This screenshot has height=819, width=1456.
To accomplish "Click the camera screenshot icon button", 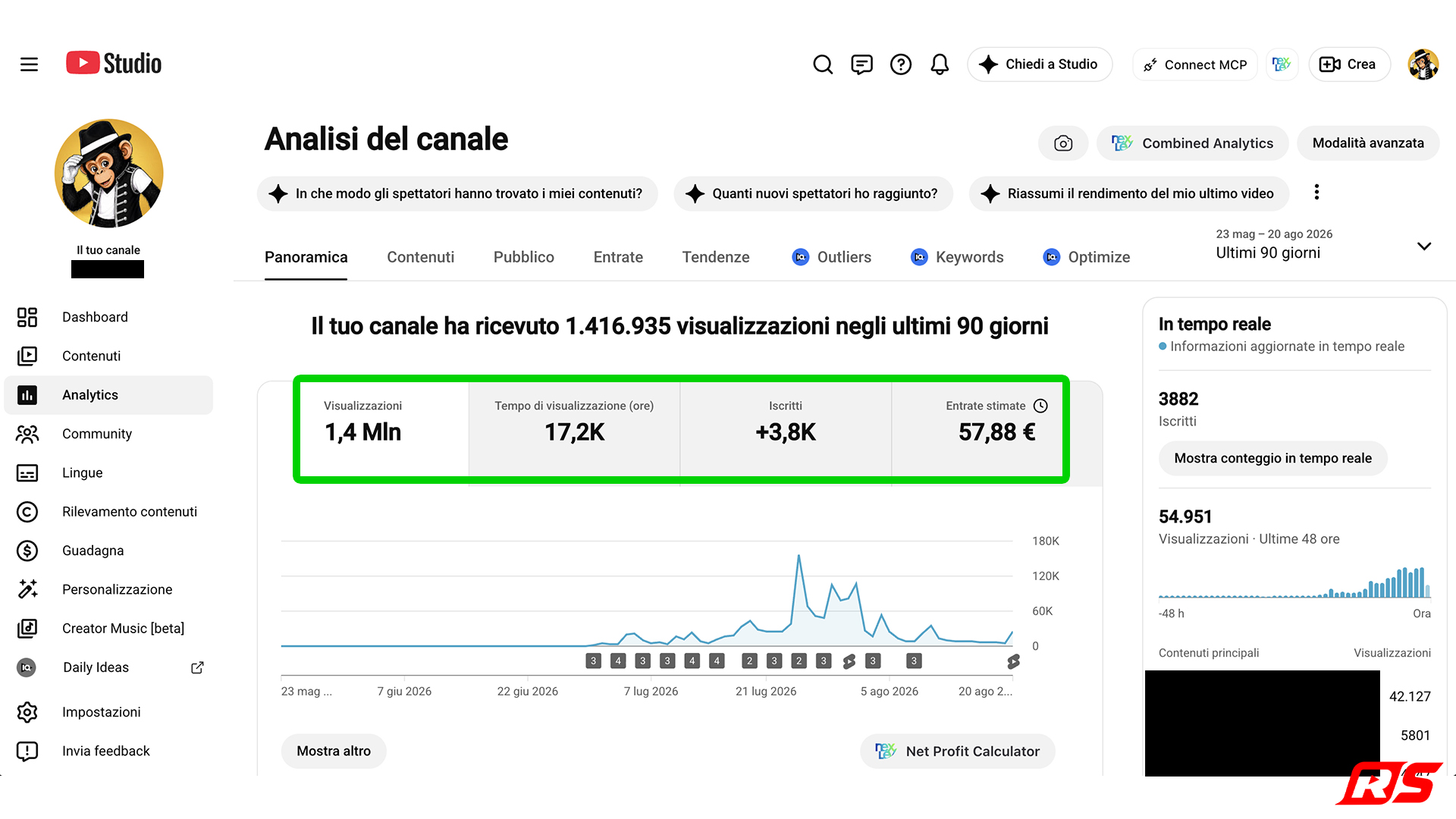I will (1063, 143).
